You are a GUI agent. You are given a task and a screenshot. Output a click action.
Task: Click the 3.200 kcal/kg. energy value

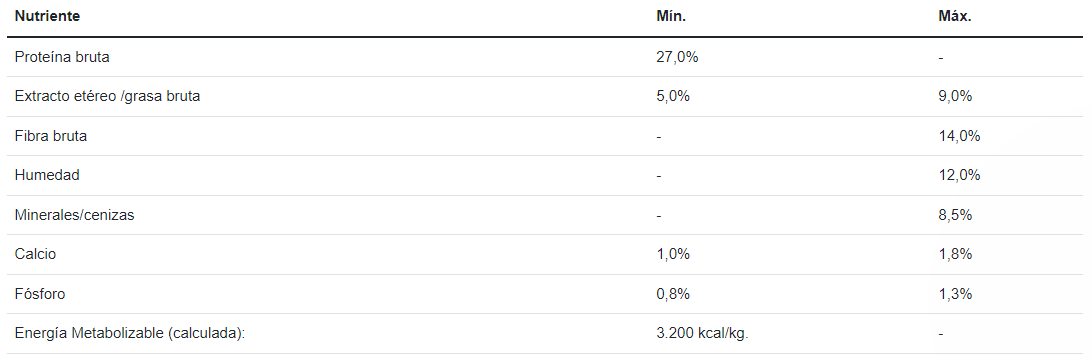pyautogui.click(x=702, y=334)
